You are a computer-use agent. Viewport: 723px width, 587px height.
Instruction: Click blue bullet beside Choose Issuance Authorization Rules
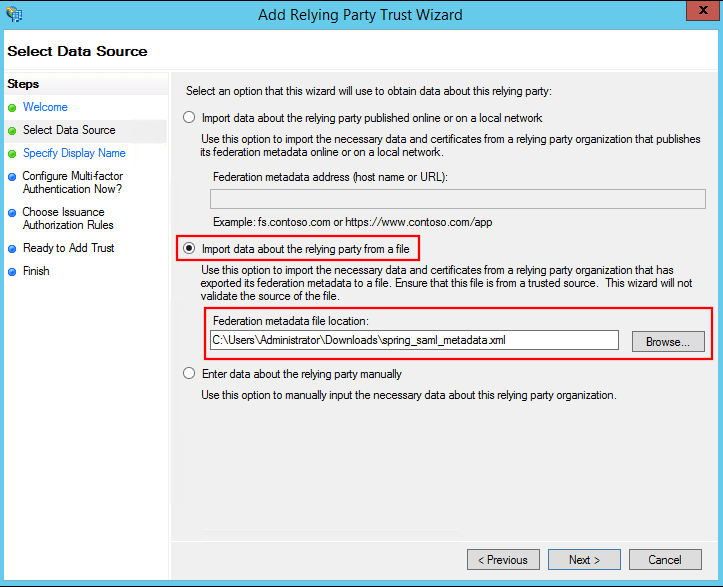click(12, 213)
